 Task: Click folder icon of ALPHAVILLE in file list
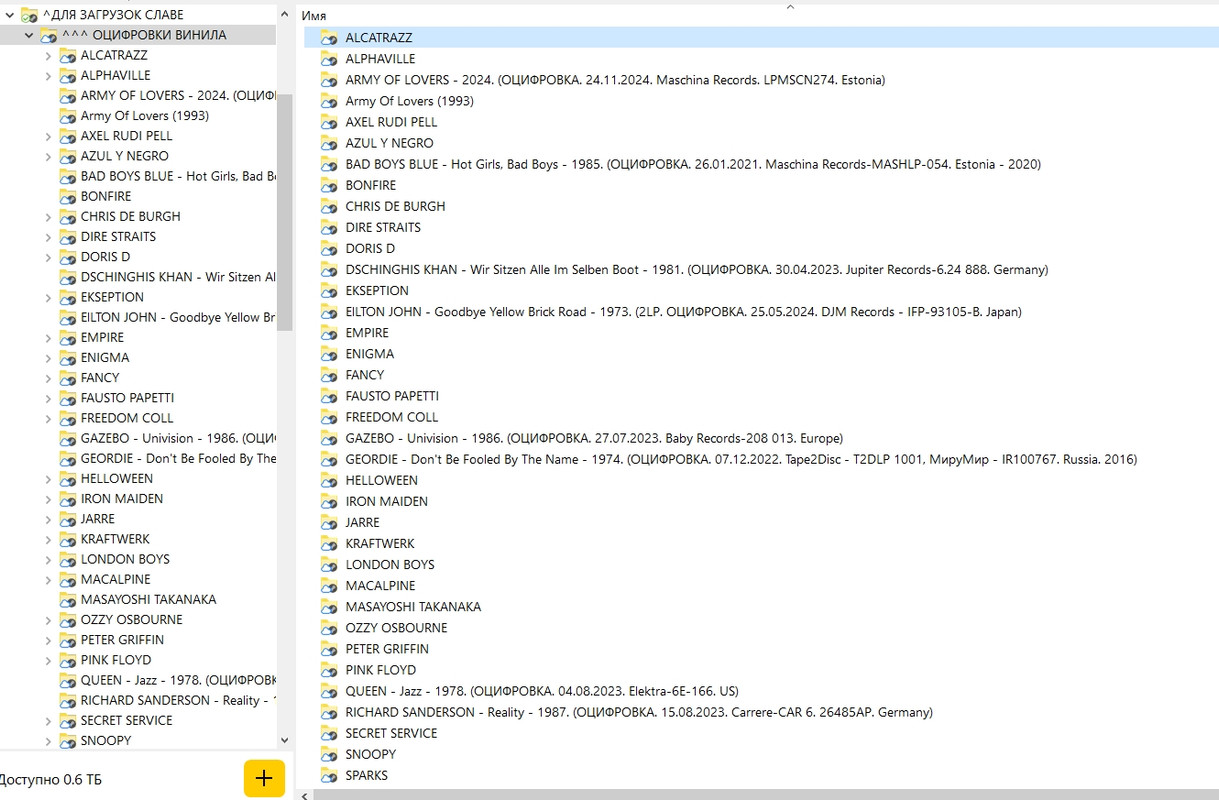pos(329,59)
